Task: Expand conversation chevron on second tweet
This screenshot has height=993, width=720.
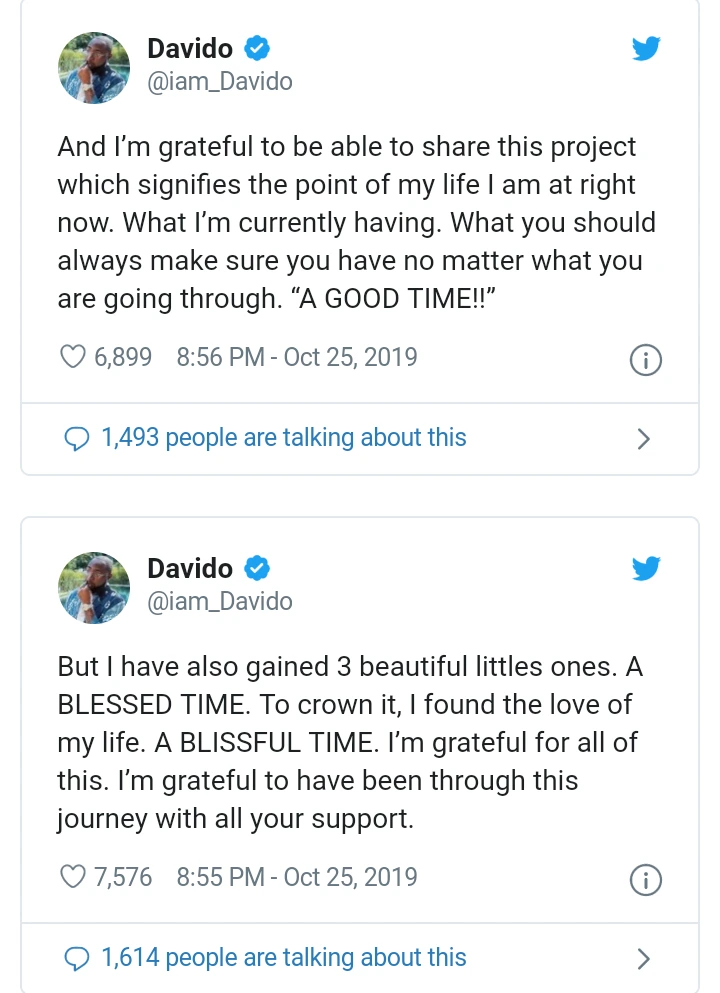Action: click(x=643, y=959)
